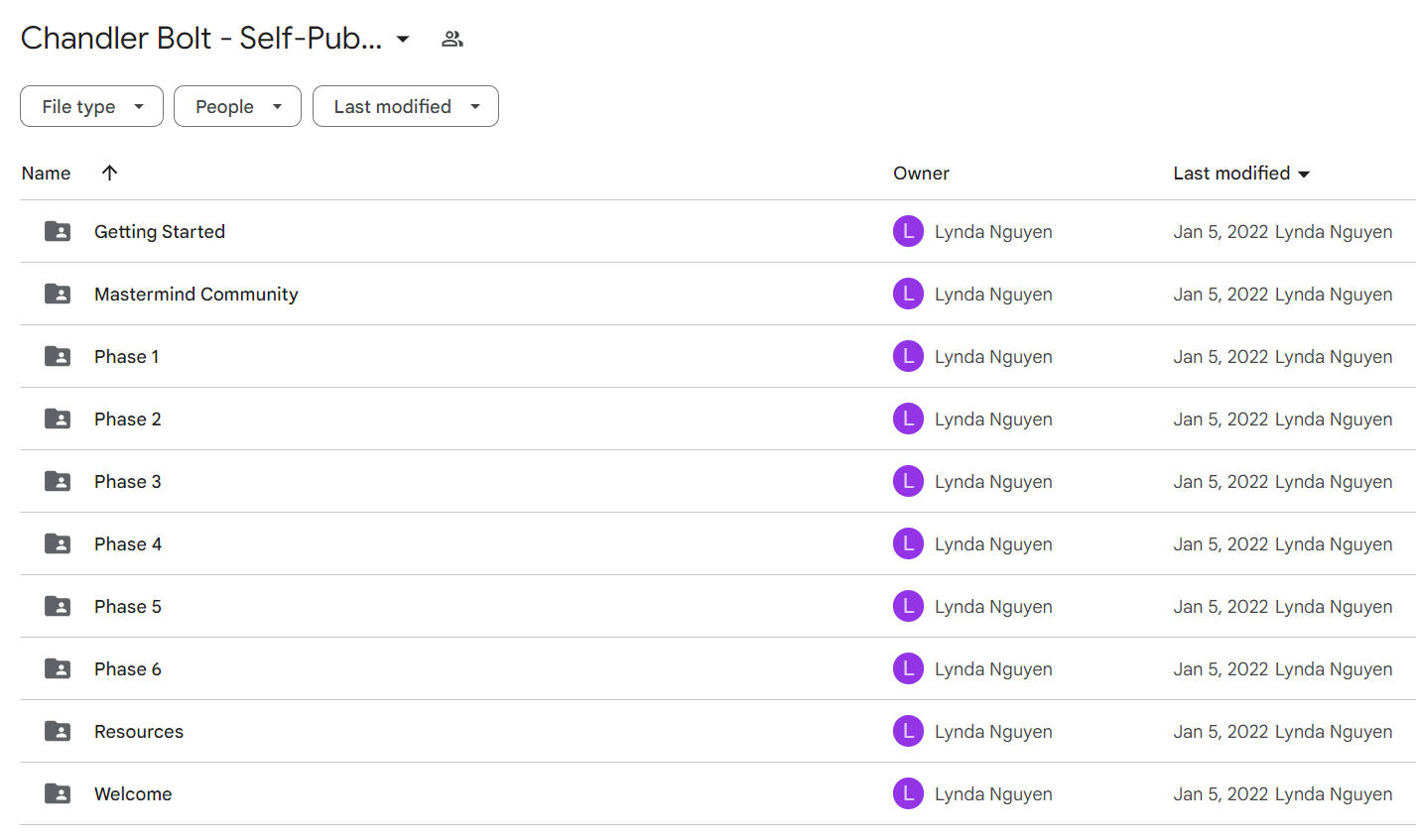Select the Resources folder name
This screenshot has height=840, width=1416.
[139, 732]
